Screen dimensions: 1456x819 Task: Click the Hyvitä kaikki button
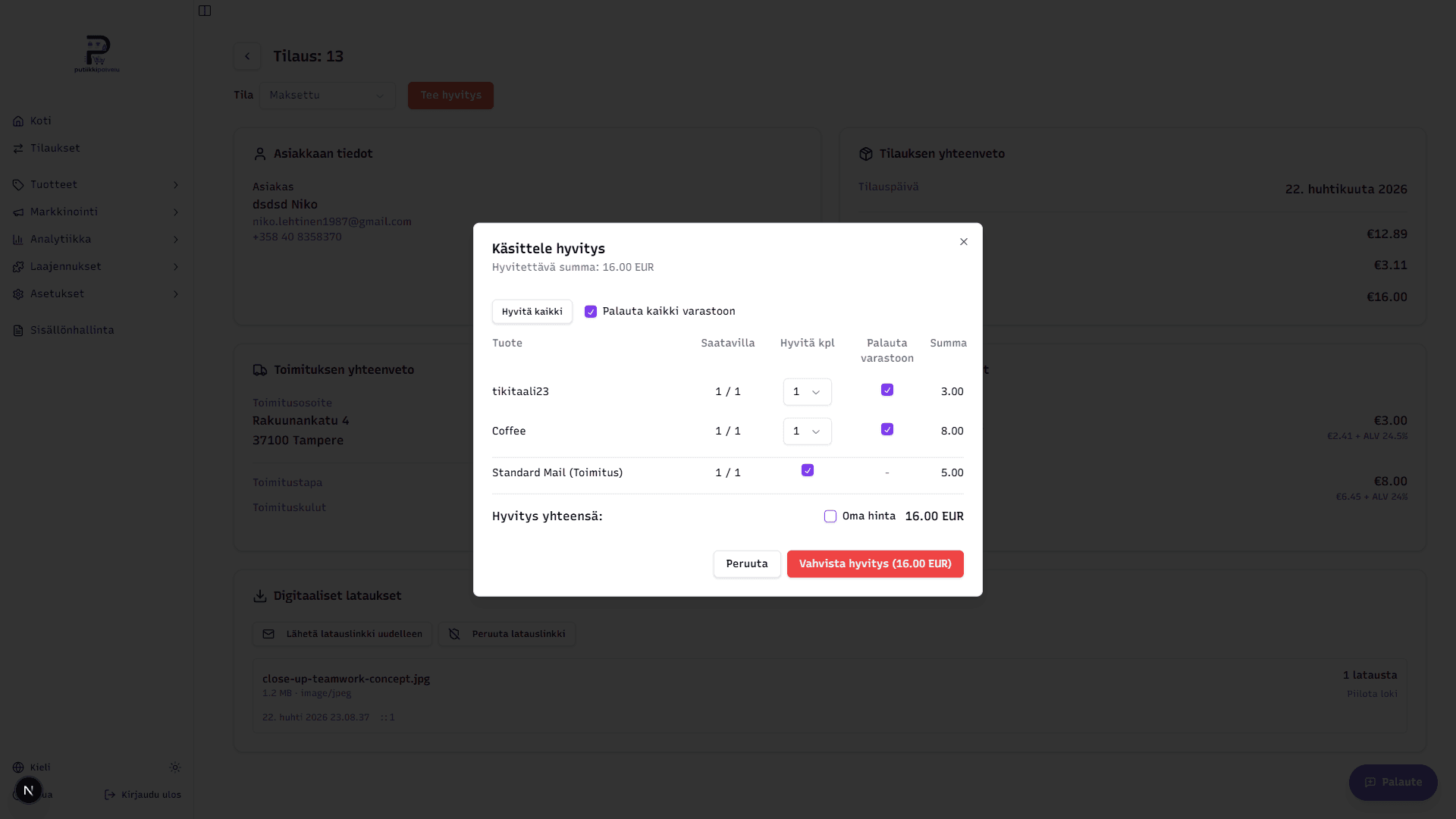point(532,312)
